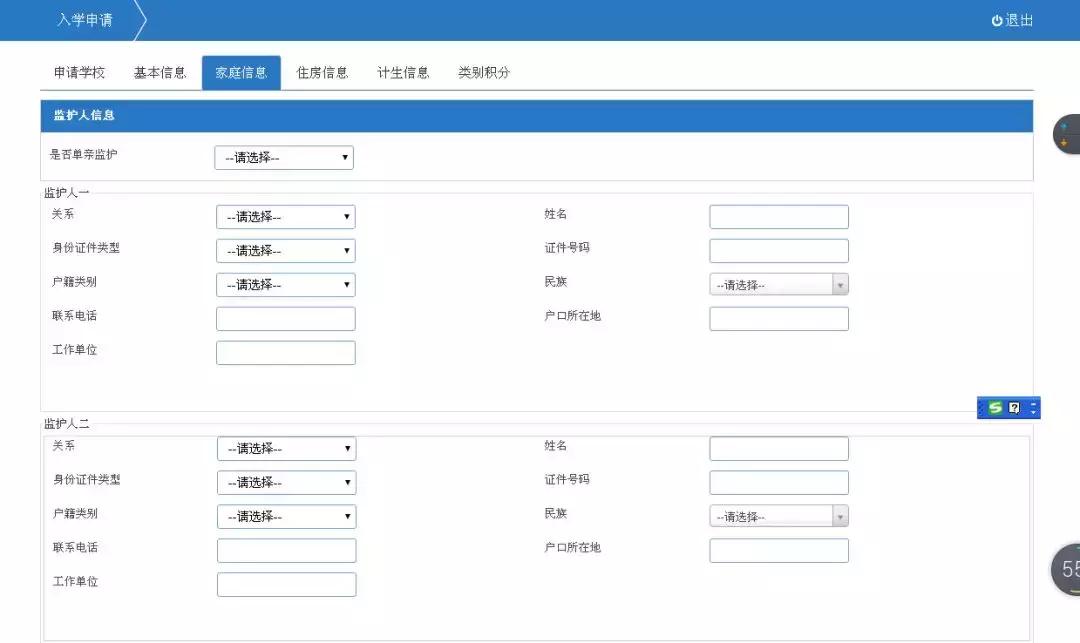Open the 住房信息 tab

tap(321, 71)
